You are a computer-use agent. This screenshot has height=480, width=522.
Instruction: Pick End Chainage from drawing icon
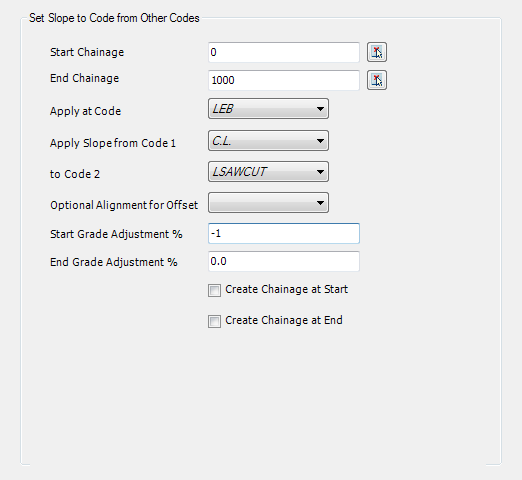click(x=377, y=80)
